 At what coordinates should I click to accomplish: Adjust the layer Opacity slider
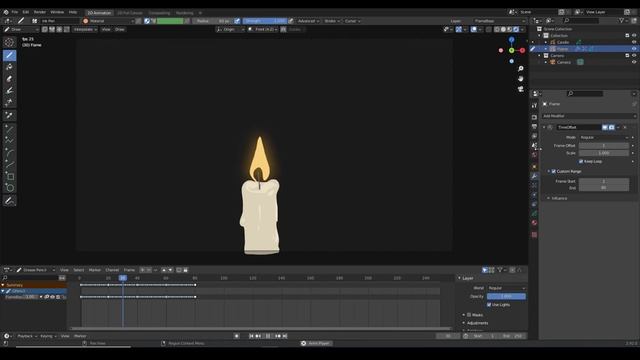[506, 296]
